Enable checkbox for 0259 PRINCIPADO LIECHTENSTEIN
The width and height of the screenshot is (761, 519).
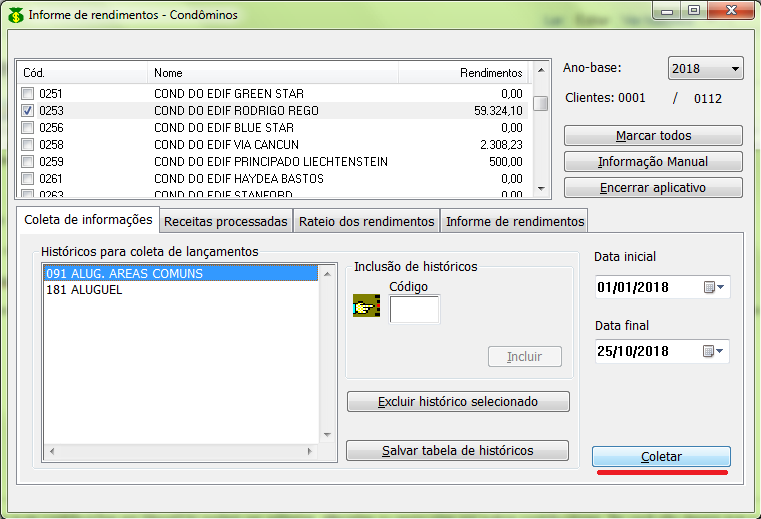[x=28, y=162]
